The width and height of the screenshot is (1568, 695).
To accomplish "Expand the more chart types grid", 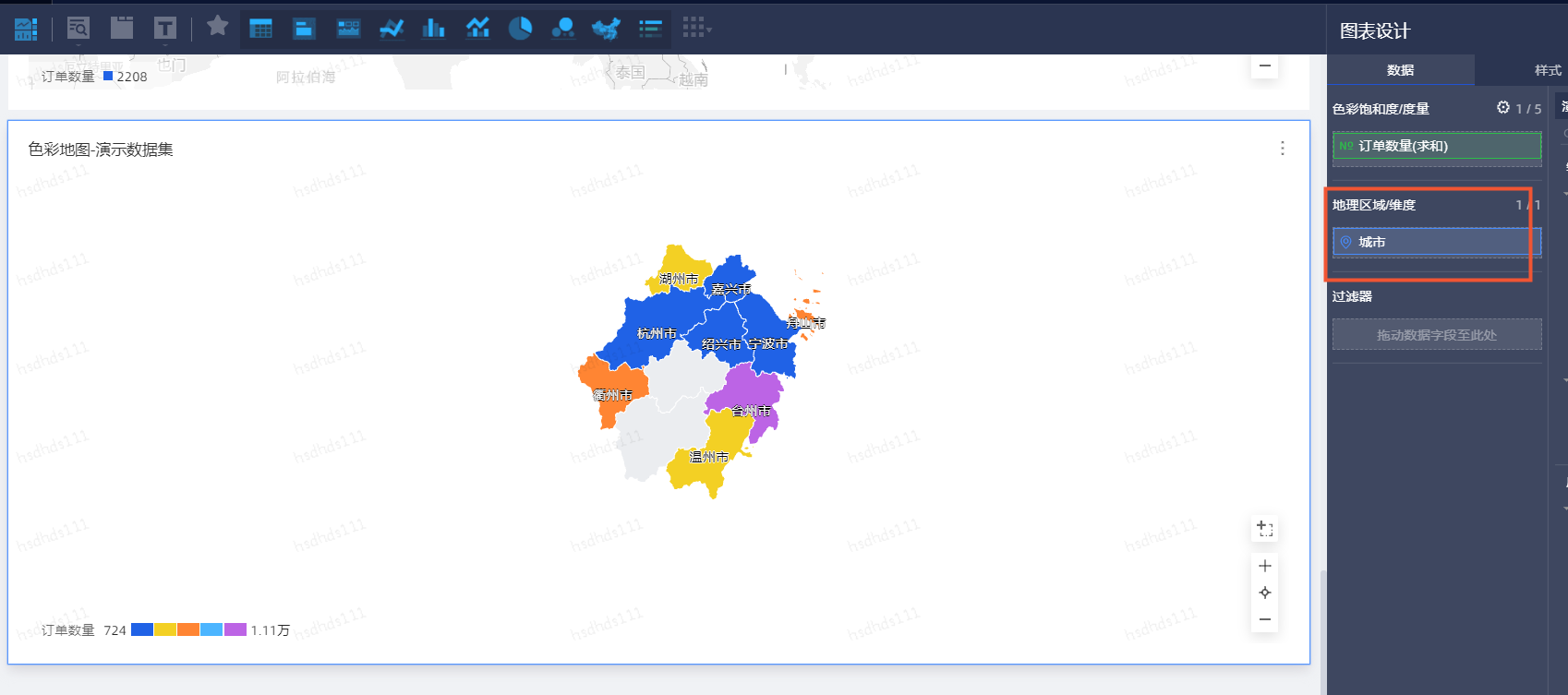I will coord(696,29).
